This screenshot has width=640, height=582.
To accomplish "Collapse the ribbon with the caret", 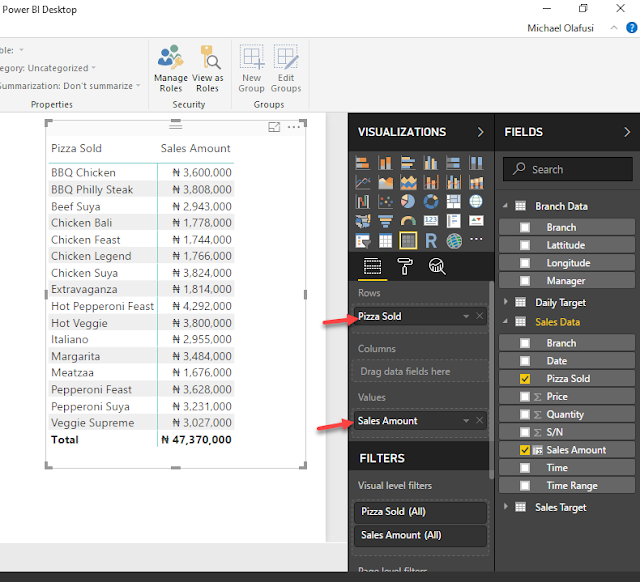I will click(x=614, y=28).
